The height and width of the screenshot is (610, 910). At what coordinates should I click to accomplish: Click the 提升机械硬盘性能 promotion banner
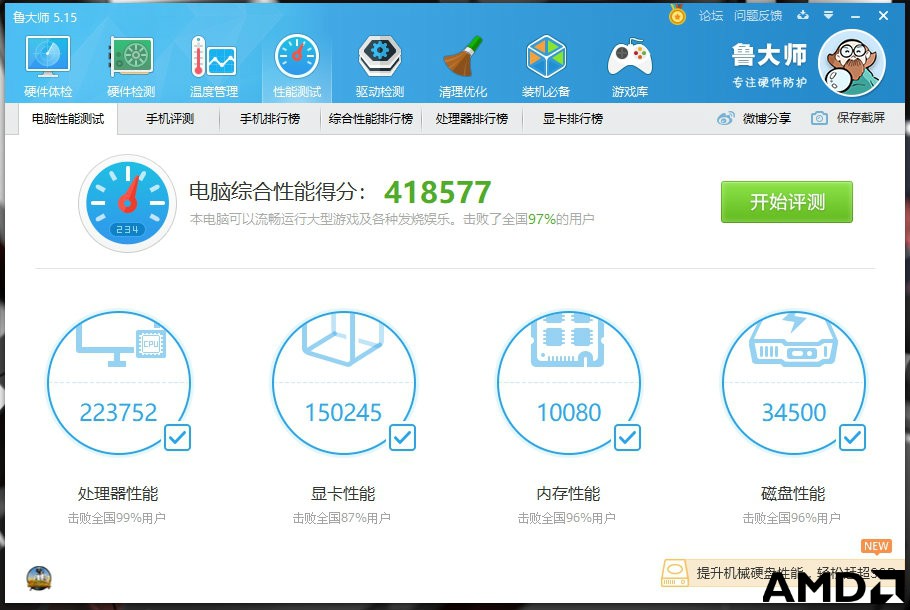783,573
